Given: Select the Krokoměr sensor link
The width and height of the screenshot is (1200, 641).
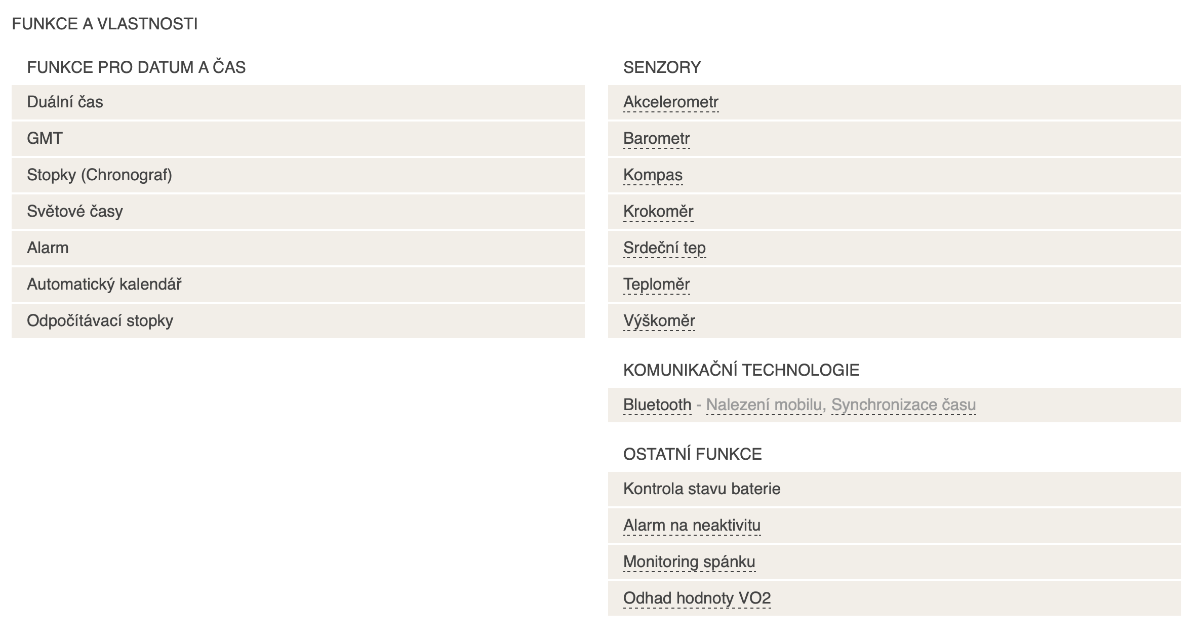Looking at the screenshot, I should (658, 211).
